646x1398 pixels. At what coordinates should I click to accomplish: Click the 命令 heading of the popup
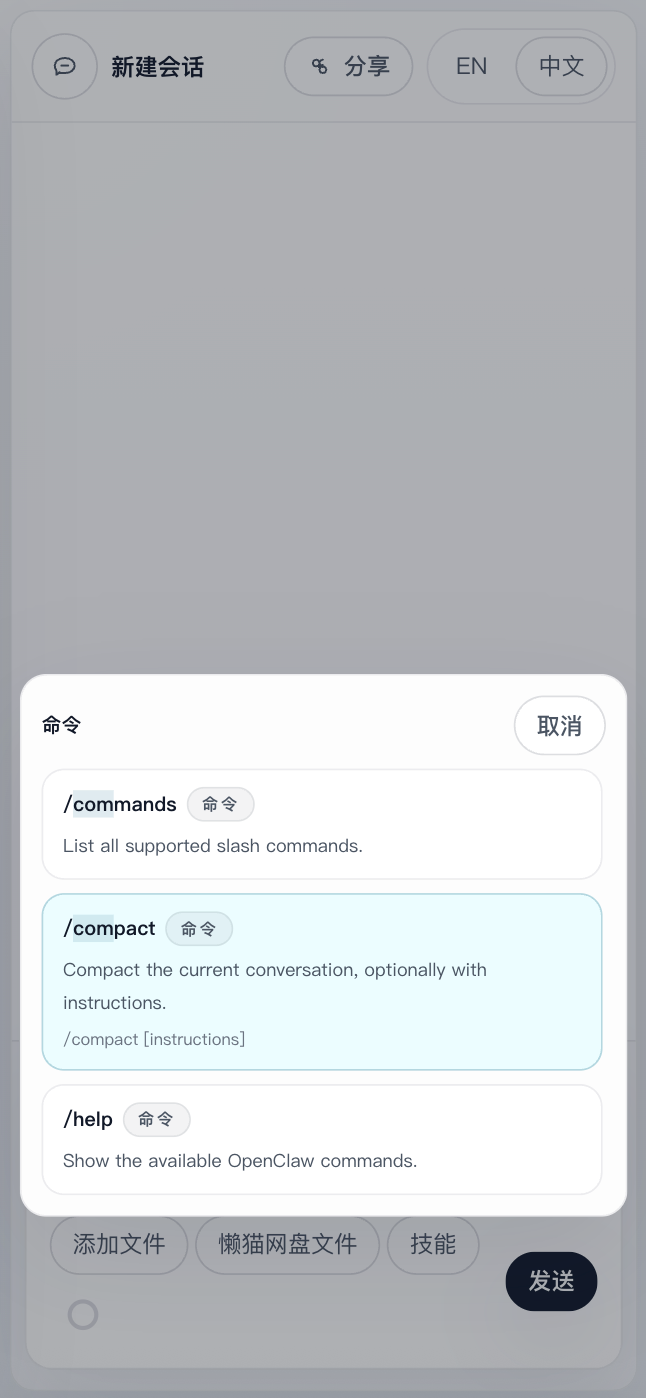click(x=61, y=726)
